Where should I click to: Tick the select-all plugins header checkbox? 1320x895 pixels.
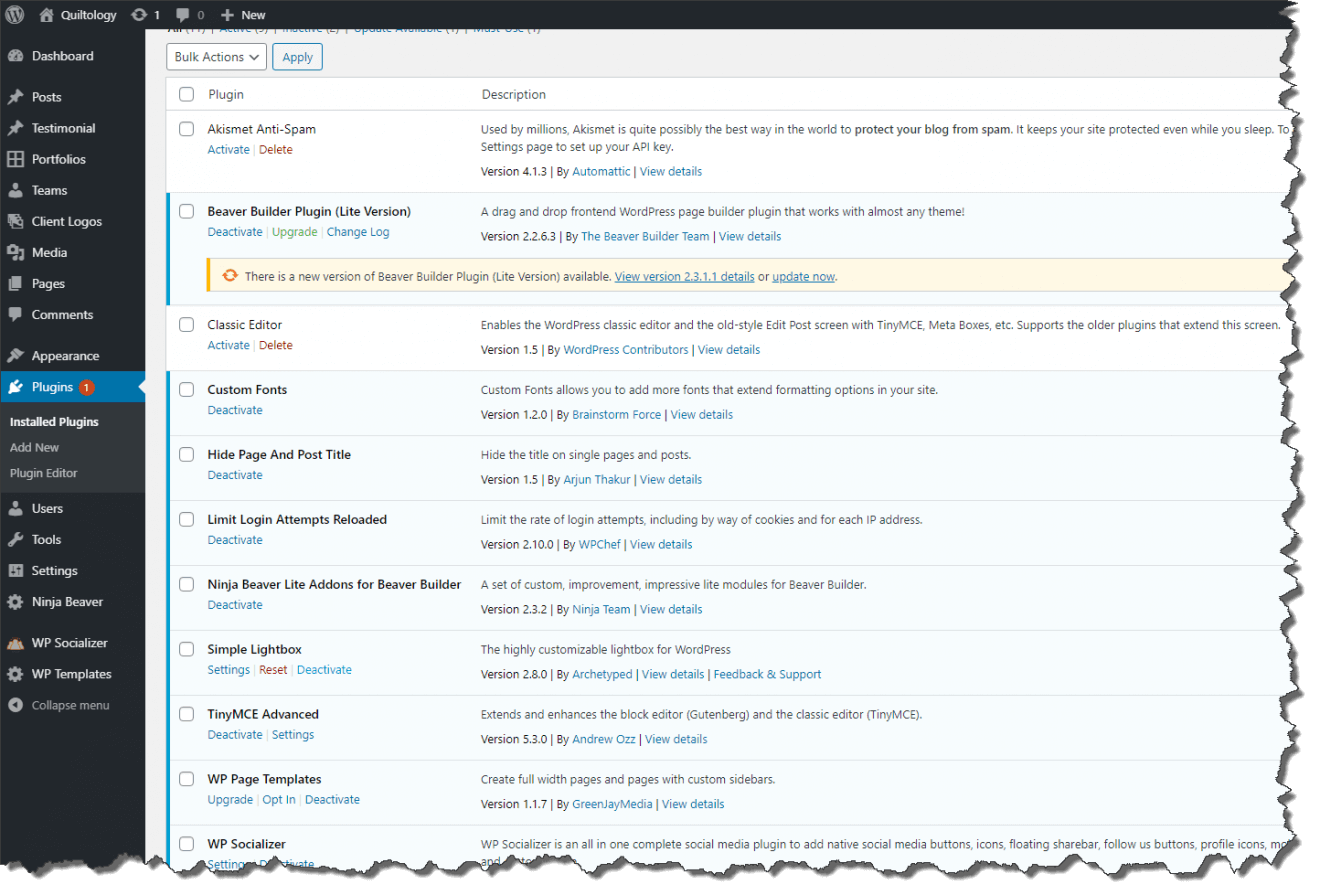[x=186, y=94]
